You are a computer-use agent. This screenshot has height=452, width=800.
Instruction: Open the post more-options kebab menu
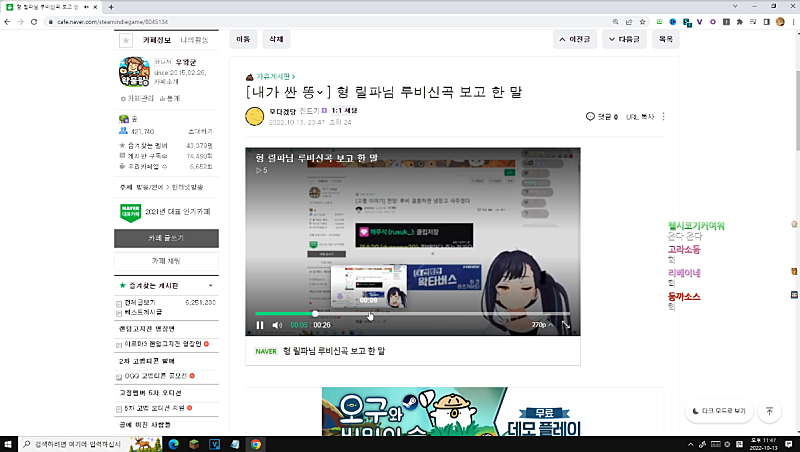tap(663, 116)
